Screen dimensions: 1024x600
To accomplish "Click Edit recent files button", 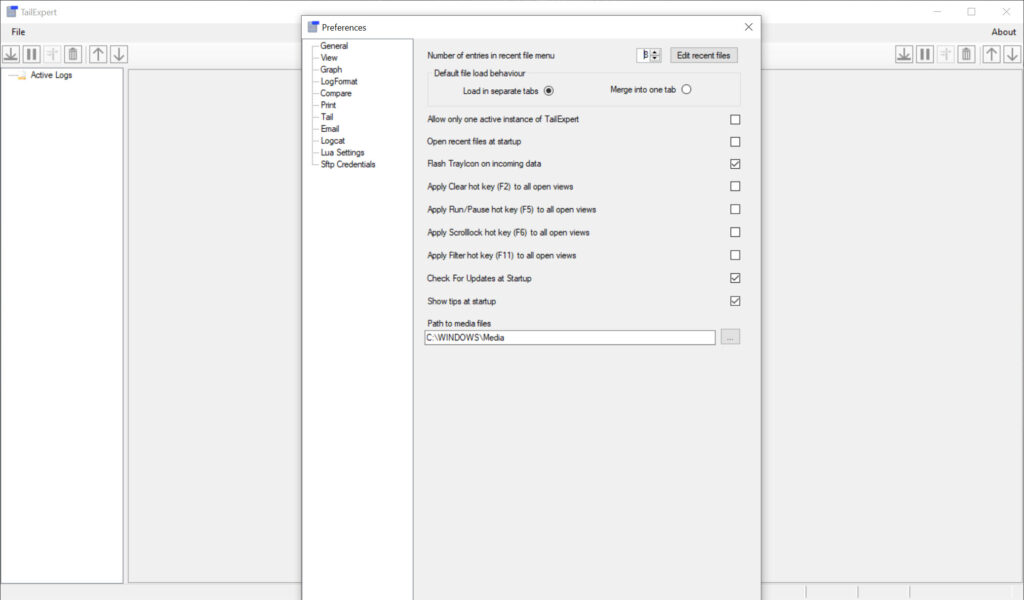I will click(703, 55).
